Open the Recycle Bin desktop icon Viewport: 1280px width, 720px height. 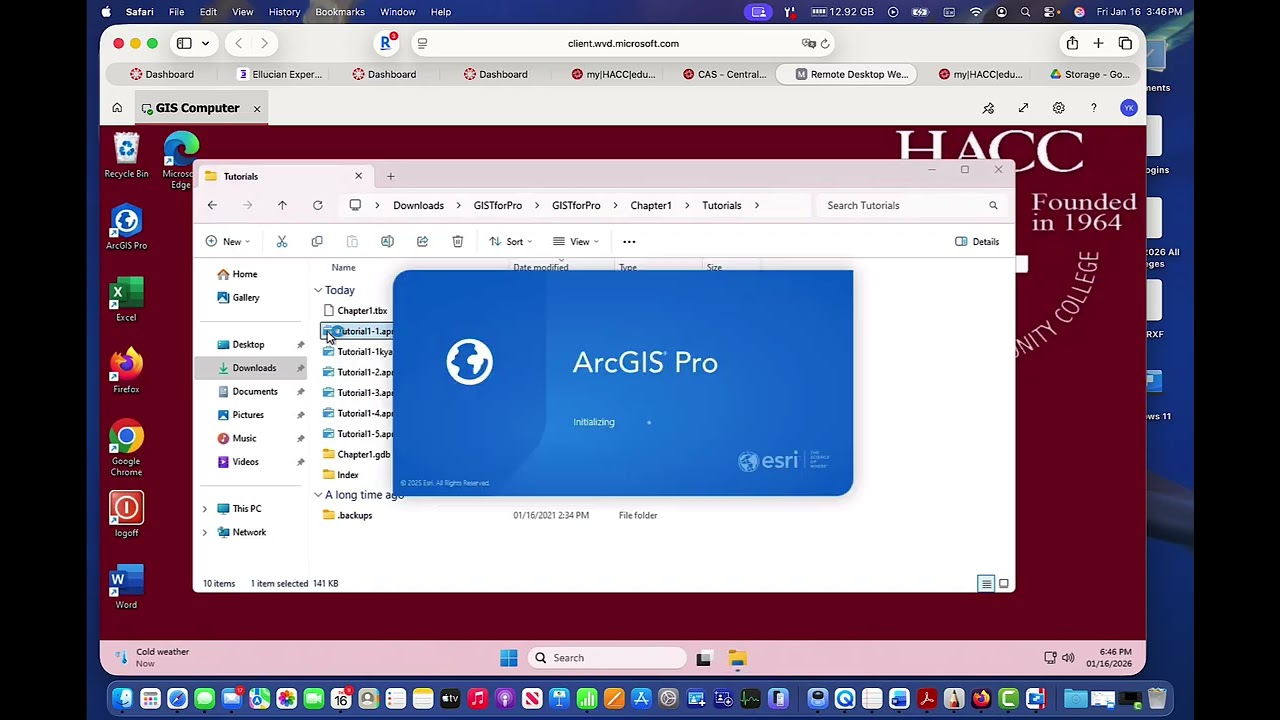[126, 155]
